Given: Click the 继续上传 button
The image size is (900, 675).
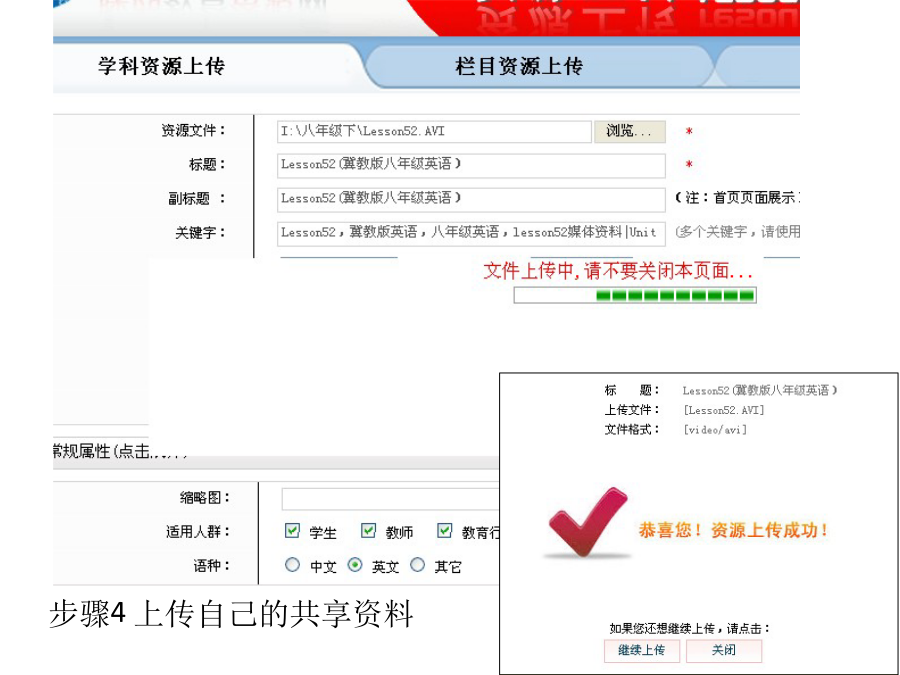Looking at the screenshot, I should (x=642, y=650).
